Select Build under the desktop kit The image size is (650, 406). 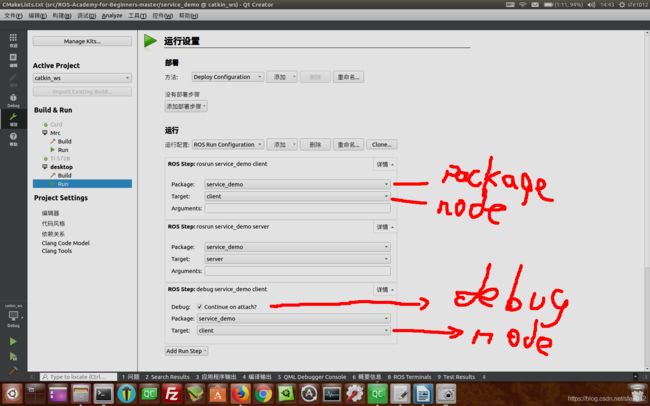[x=64, y=175]
